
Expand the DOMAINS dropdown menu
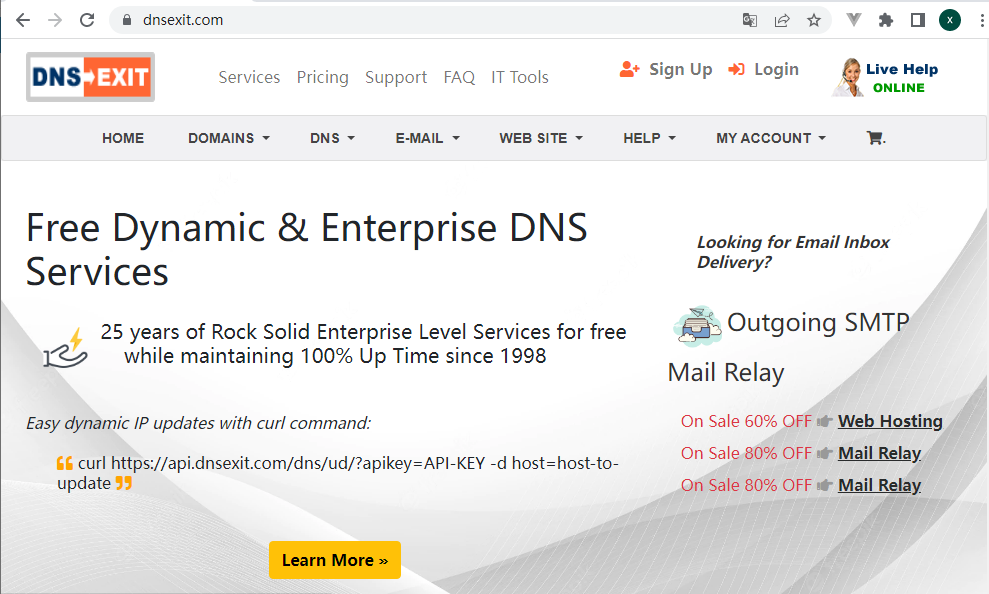pyautogui.click(x=229, y=138)
